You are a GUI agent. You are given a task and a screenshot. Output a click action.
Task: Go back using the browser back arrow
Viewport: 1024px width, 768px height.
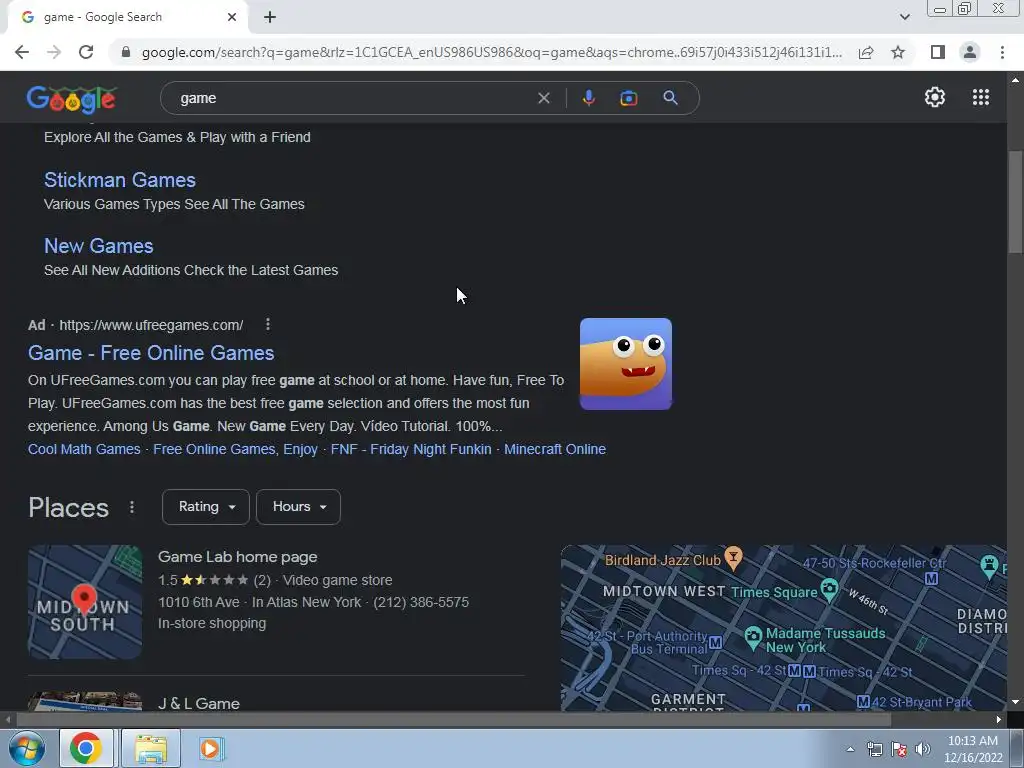(22, 52)
